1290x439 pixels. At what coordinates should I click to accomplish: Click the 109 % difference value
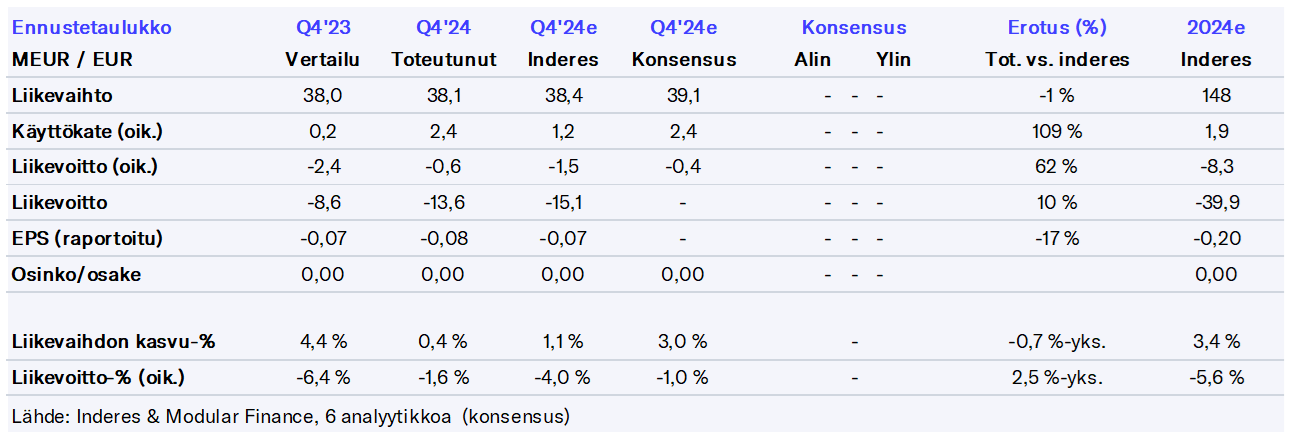click(x=1057, y=131)
